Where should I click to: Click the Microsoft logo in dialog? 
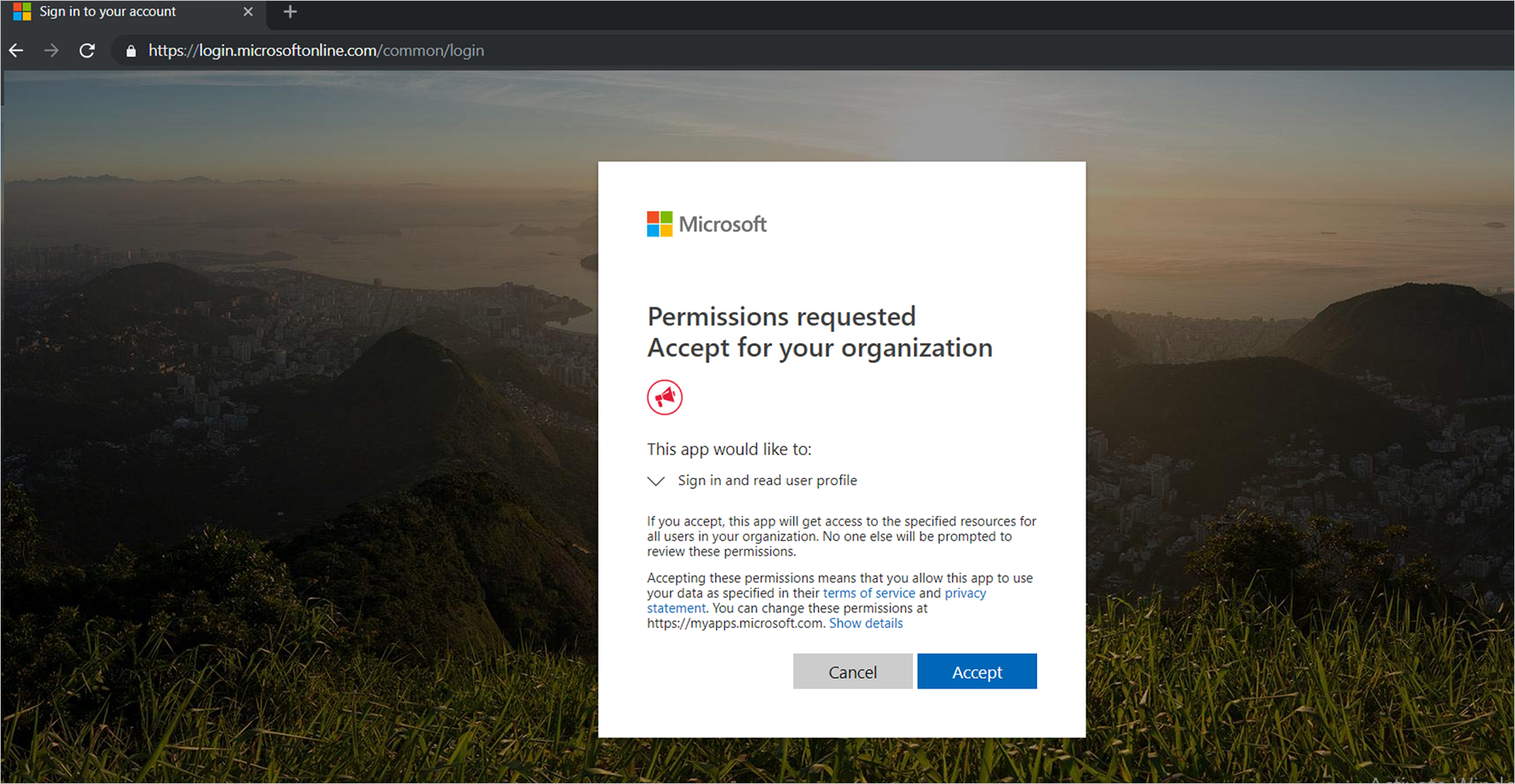[x=706, y=224]
